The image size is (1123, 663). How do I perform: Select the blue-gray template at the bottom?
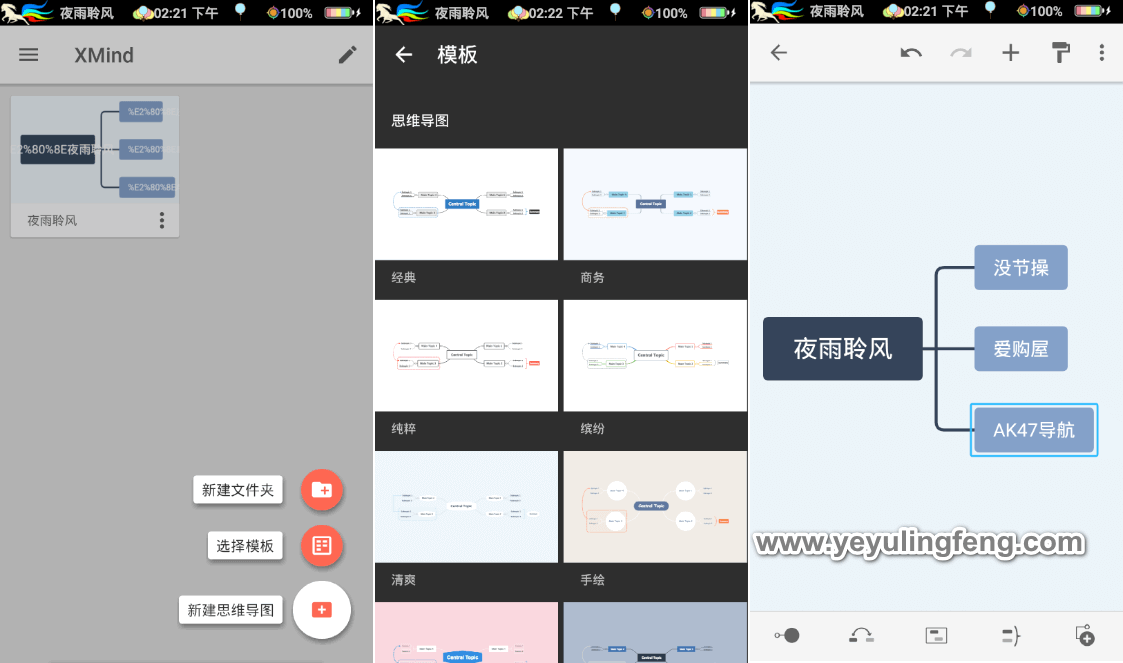(655, 632)
